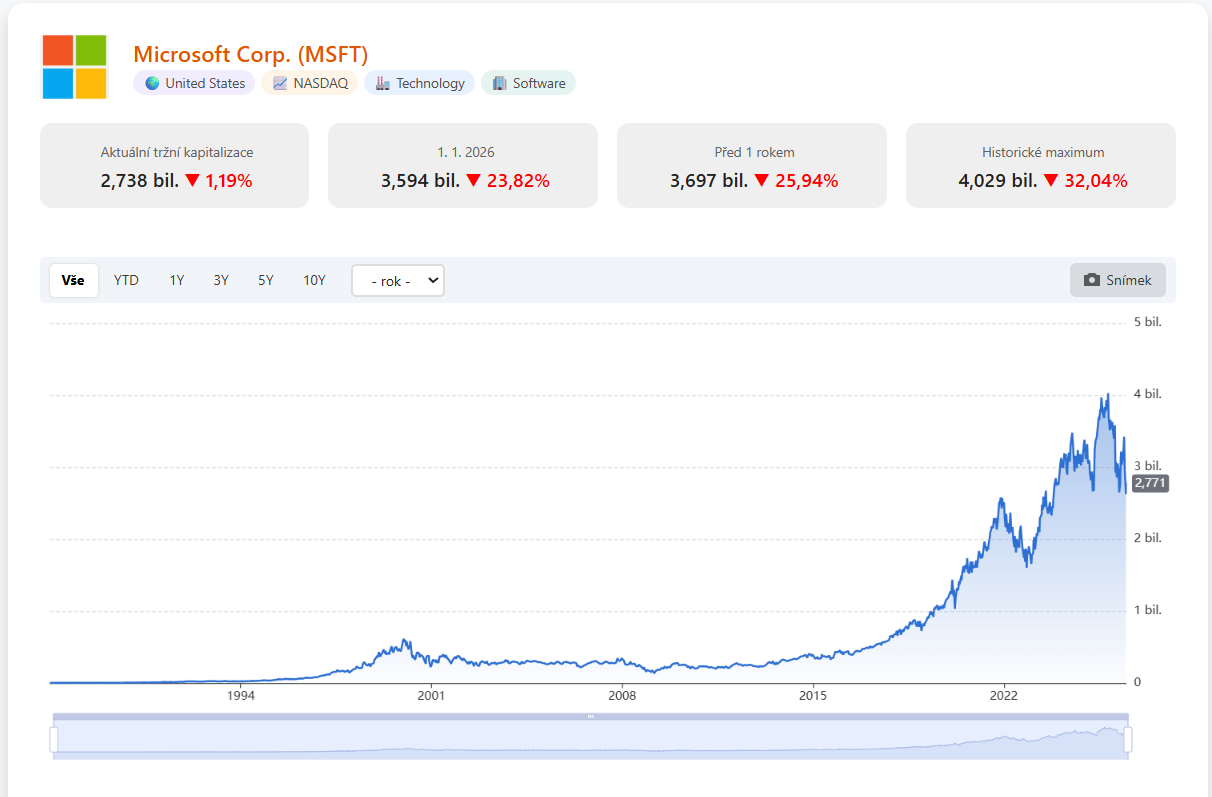Screen dimensions: 1212x797
Task: Open the Technology sector tag
Action: click(x=419, y=83)
